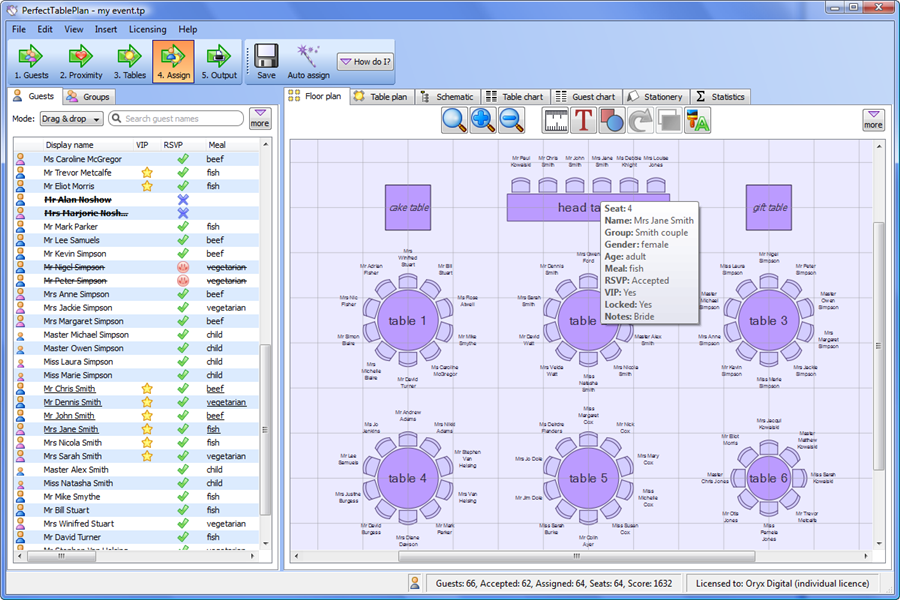Click the layer order overlapping squares icon

[x=669, y=121]
